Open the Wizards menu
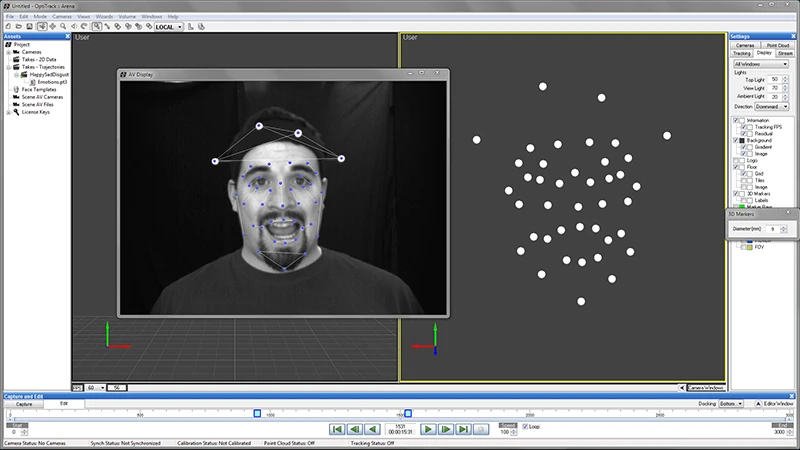 tap(104, 17)
